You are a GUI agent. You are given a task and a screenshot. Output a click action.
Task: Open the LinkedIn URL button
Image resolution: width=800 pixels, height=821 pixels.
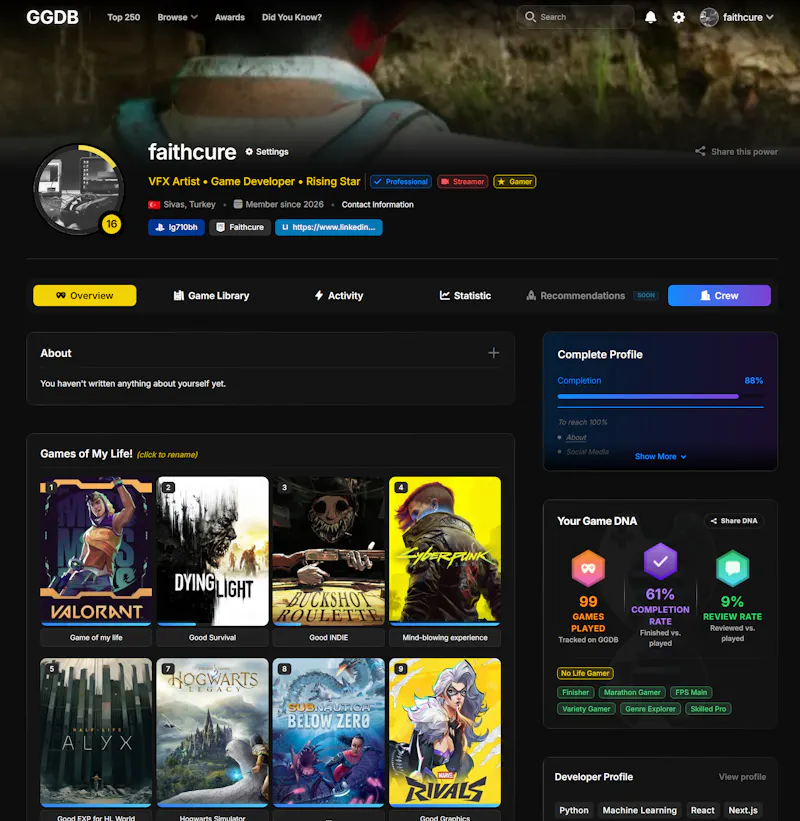(329, 227)
